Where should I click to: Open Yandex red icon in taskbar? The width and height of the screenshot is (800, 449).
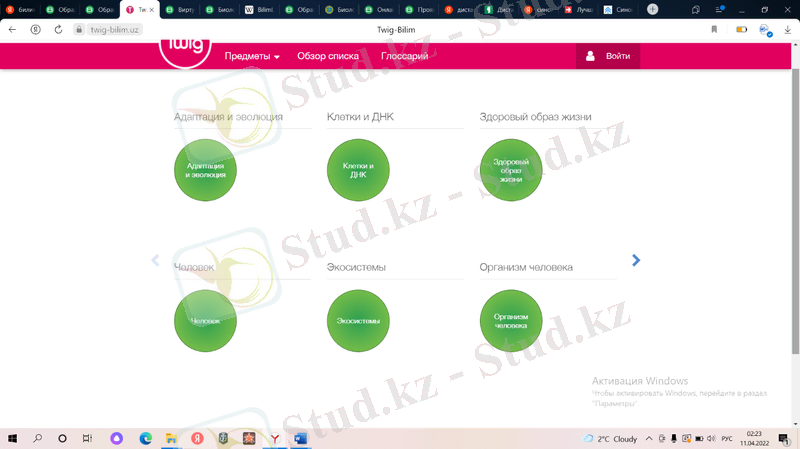197,438
